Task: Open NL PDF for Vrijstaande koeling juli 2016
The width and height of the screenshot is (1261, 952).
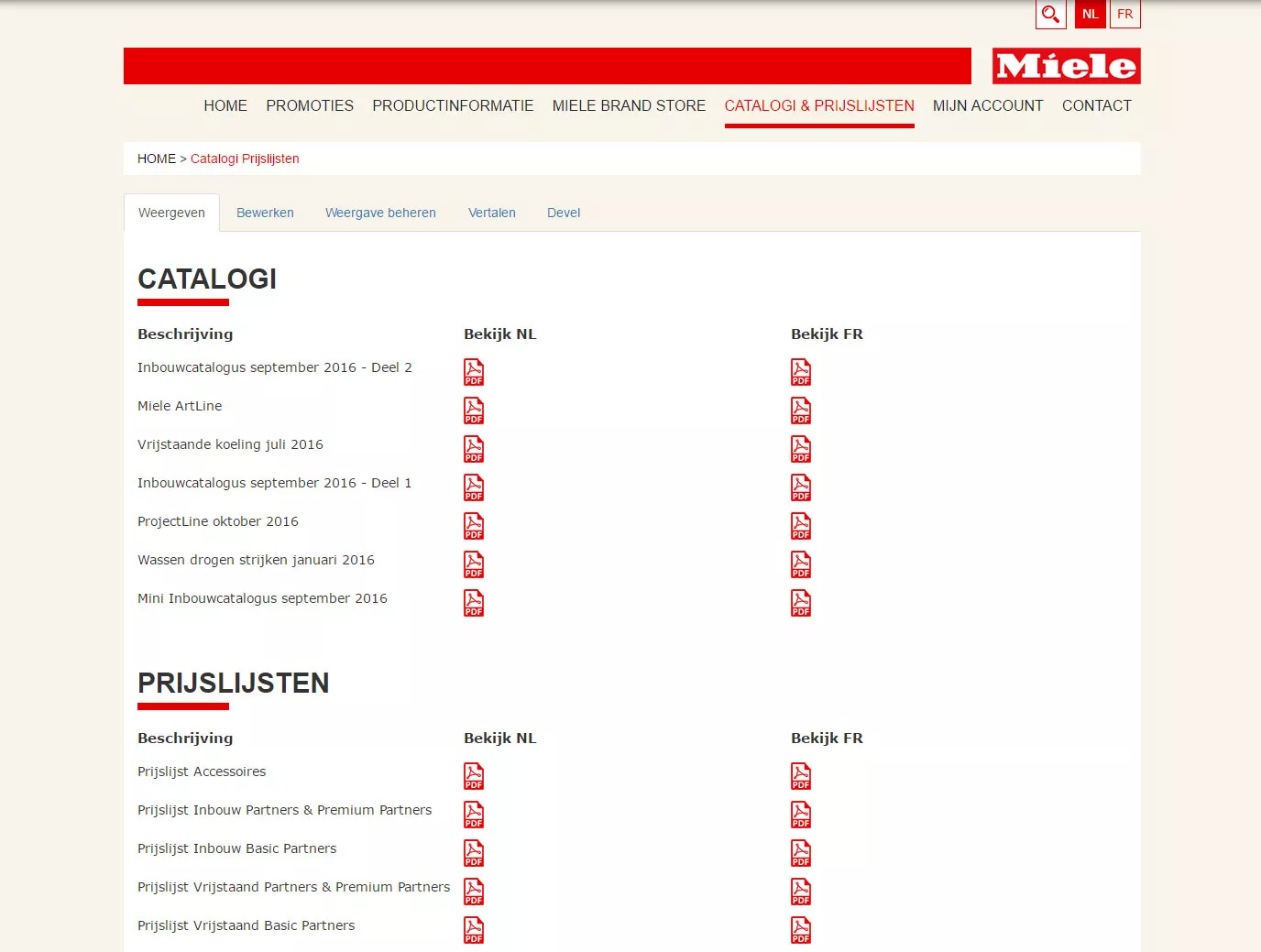Action: pos(474,449)
